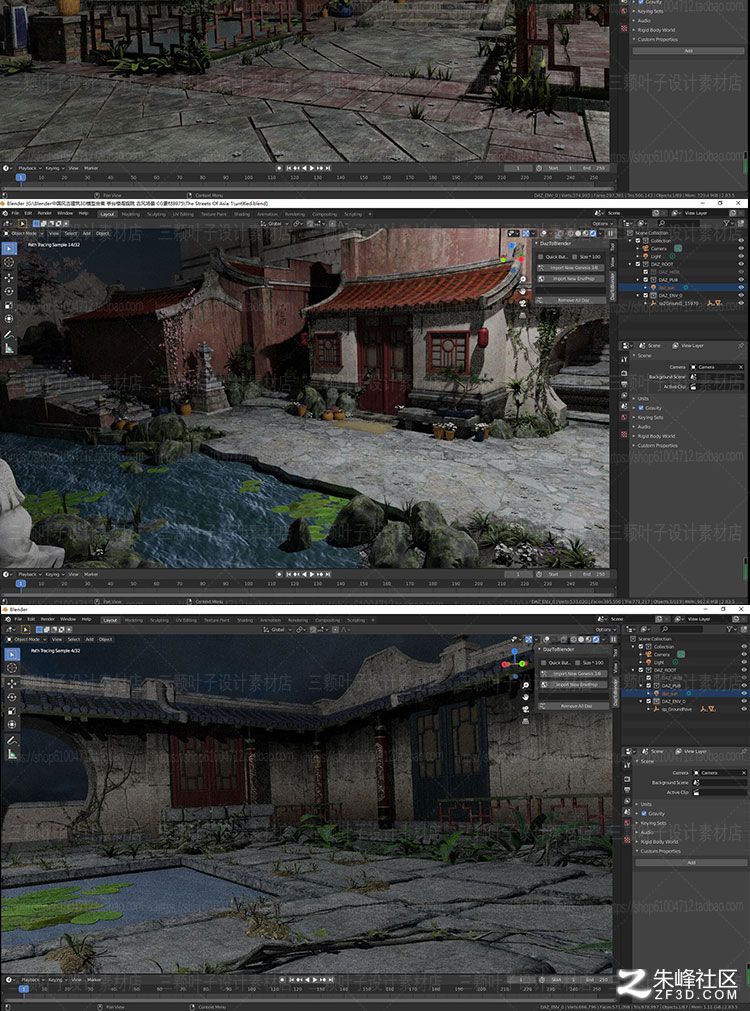Toggle DAZ_ENV_0 checkbox in bottom outliner
750x1011 pixels.
tap(649, 701)
